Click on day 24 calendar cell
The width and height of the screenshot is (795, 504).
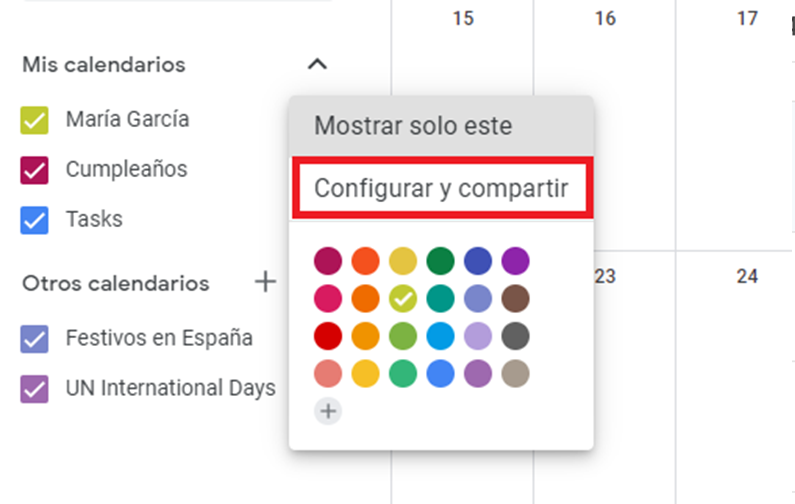747,277
